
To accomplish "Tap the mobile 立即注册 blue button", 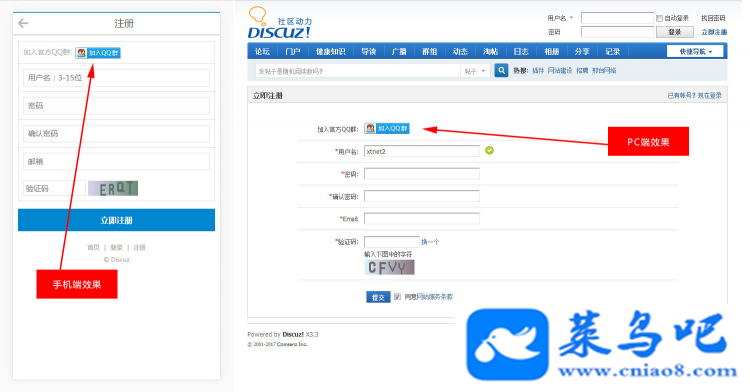I will 116,220.
